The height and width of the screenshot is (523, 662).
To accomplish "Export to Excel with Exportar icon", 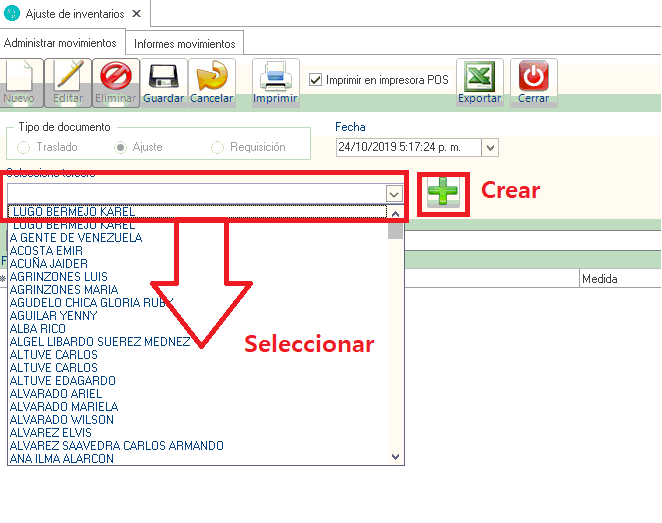I will (x=479, y=78).
